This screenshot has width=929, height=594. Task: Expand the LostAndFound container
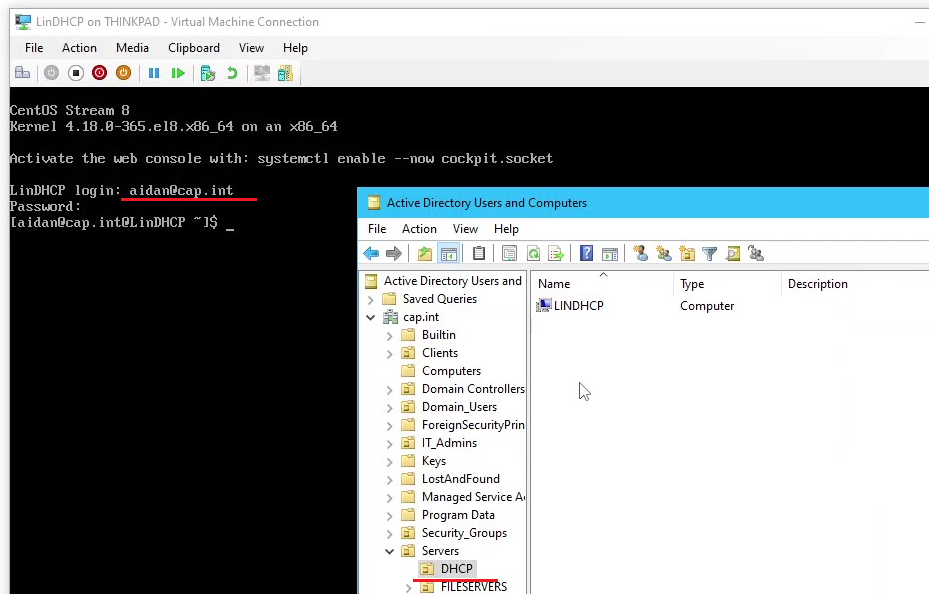tap(389, 480)
